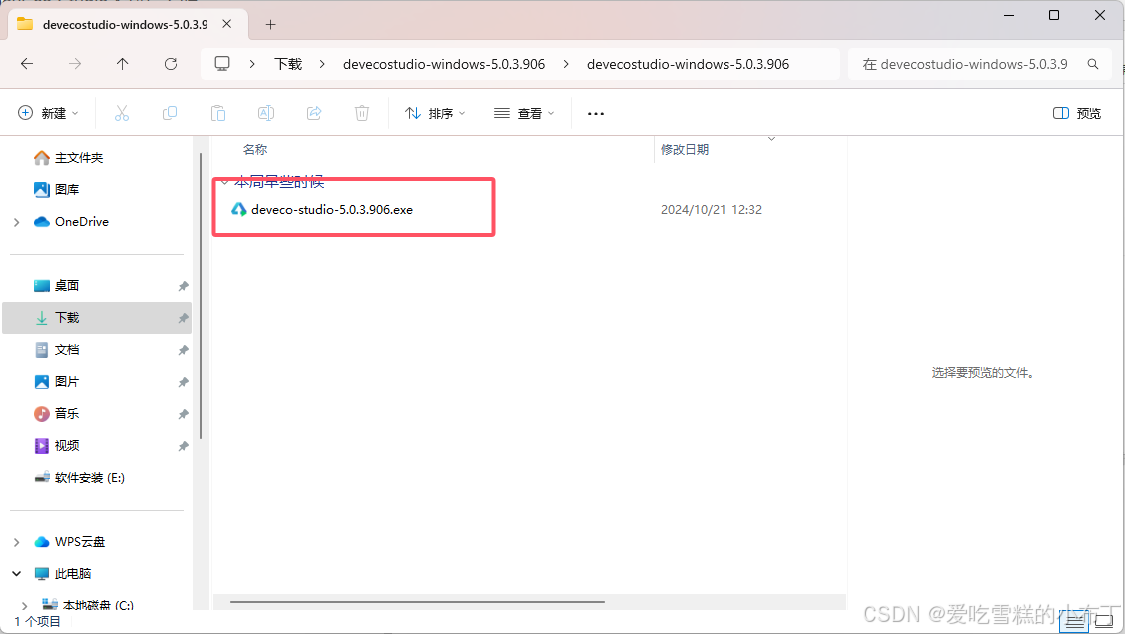Screen dimensions: 1125x634
Task: Select OneDrive in the sidebar
Action: tap(82, 222)
